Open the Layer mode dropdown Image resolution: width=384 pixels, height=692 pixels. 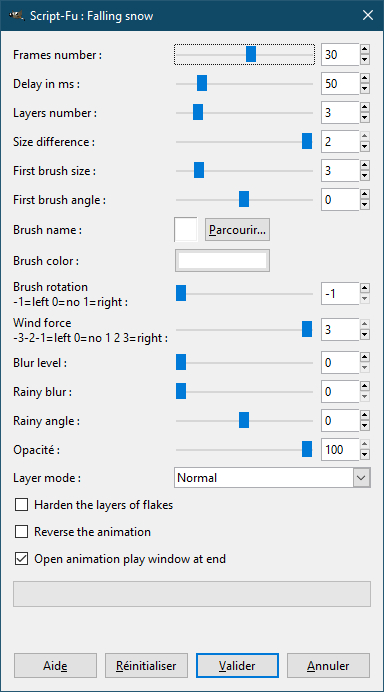(272, 478)
